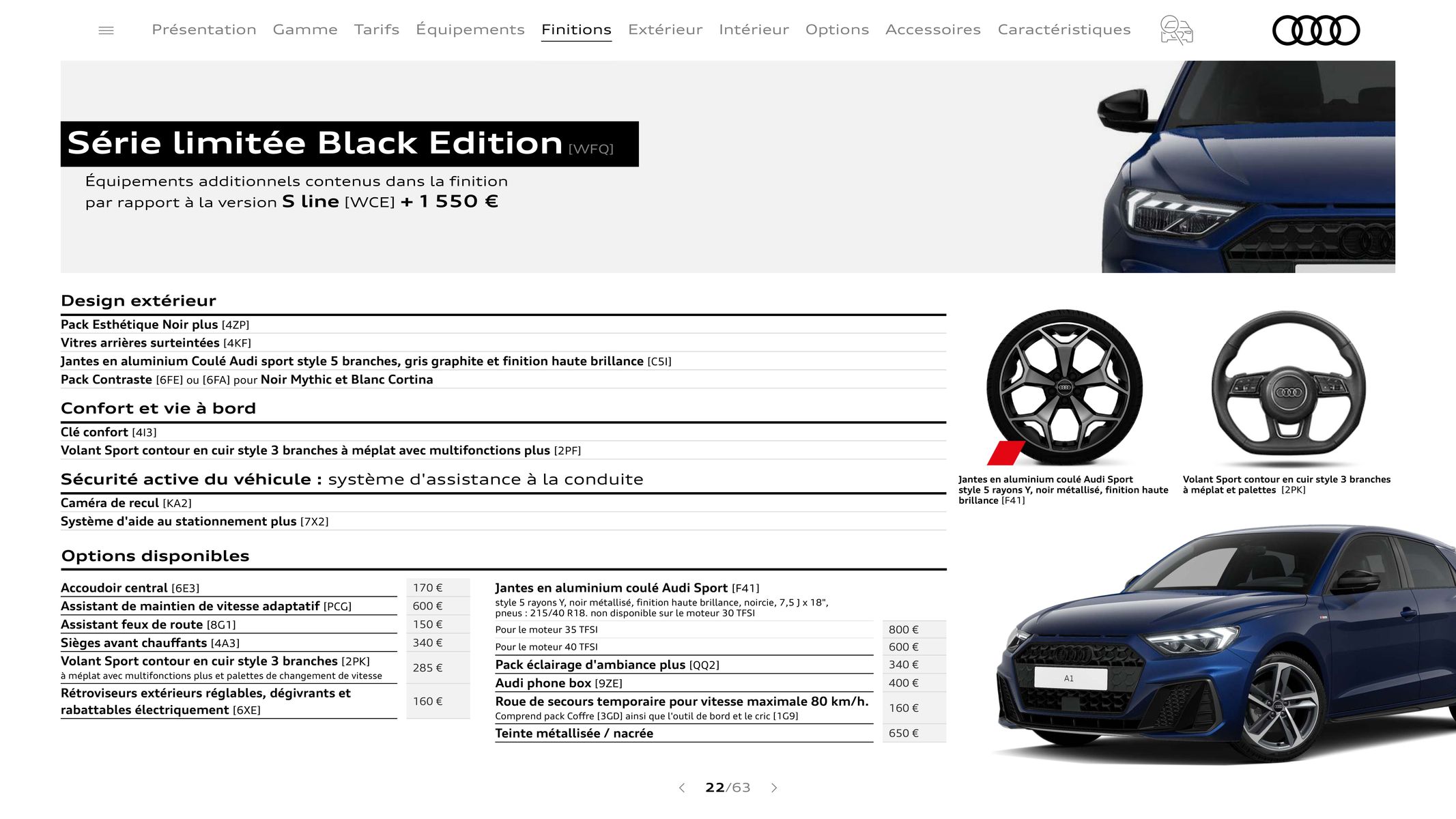This screenshot has width=1456, height=819.
Task: Click Volant Sport [2PK] option row
Action: pos(229,667)
